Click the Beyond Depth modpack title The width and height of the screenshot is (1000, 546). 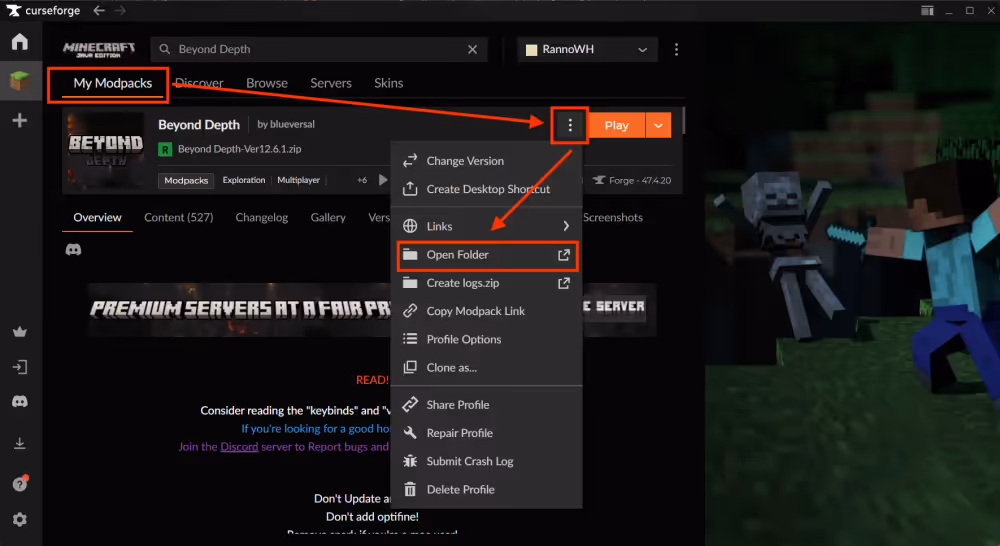click(199, 125)
